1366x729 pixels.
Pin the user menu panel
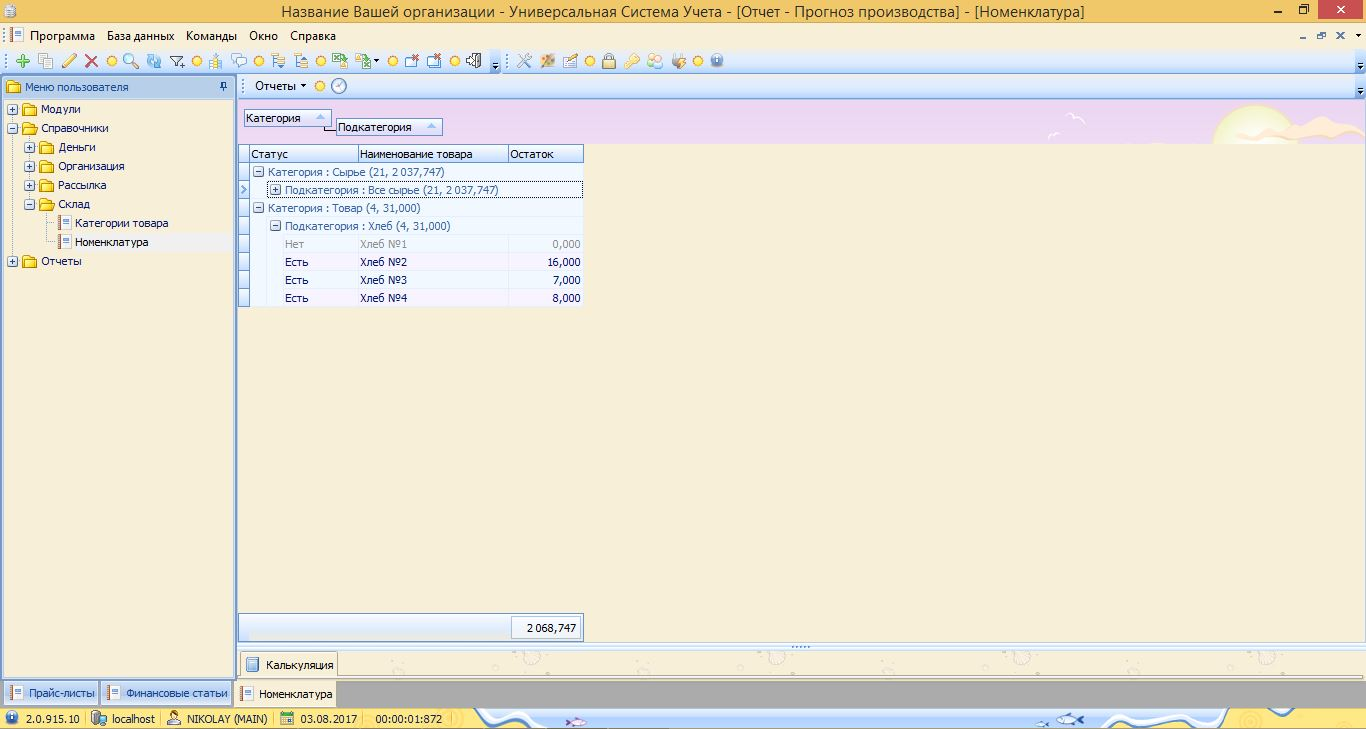click(223, 87)
